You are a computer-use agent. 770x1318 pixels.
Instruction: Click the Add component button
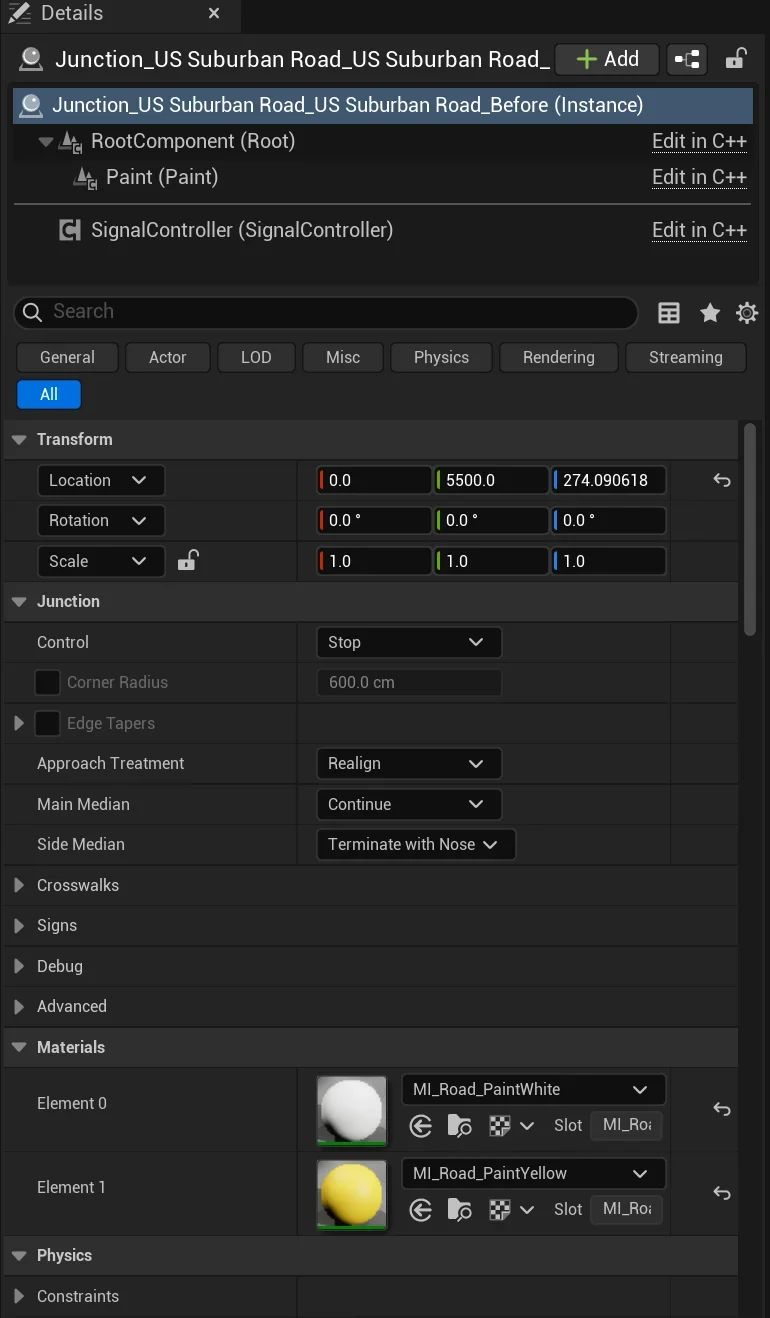point(607,59)
